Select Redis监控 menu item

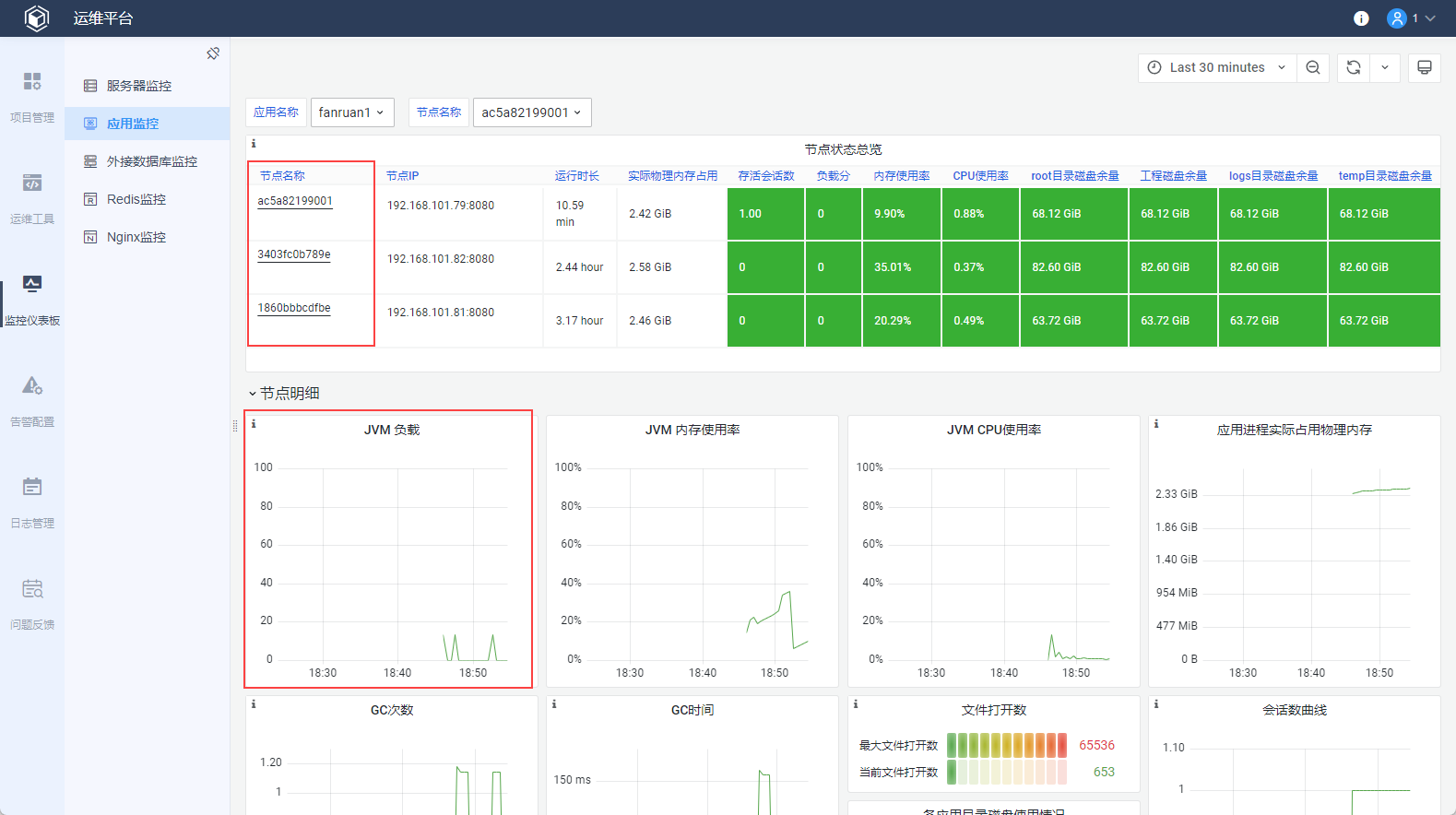click(136, 199)
